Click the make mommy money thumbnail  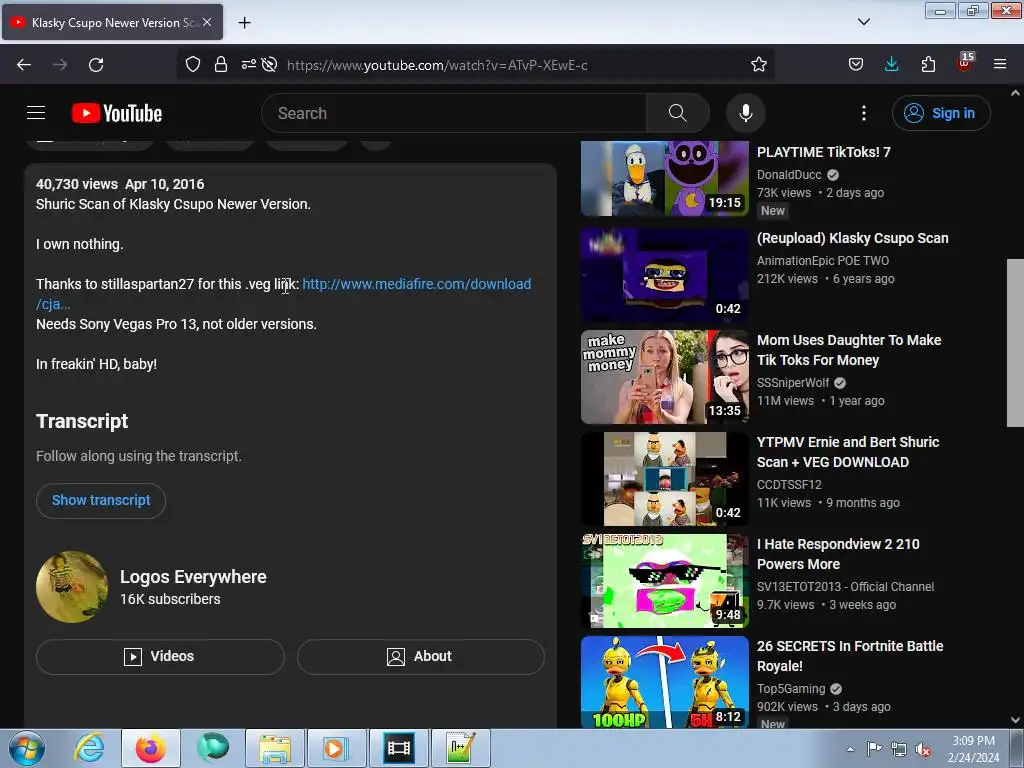(665, 377)
